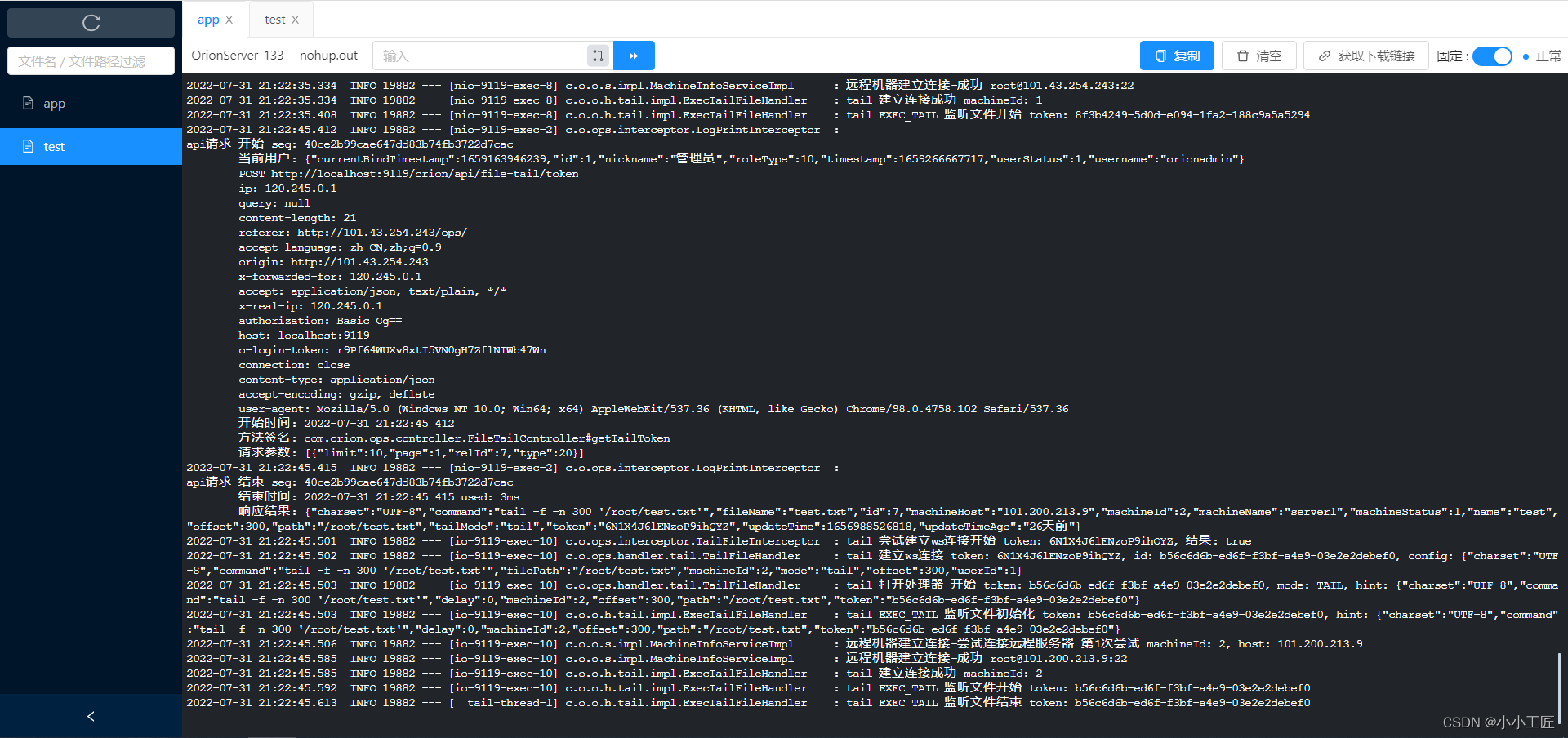Click the link icon on 获取下载链接

(1325, 56)
